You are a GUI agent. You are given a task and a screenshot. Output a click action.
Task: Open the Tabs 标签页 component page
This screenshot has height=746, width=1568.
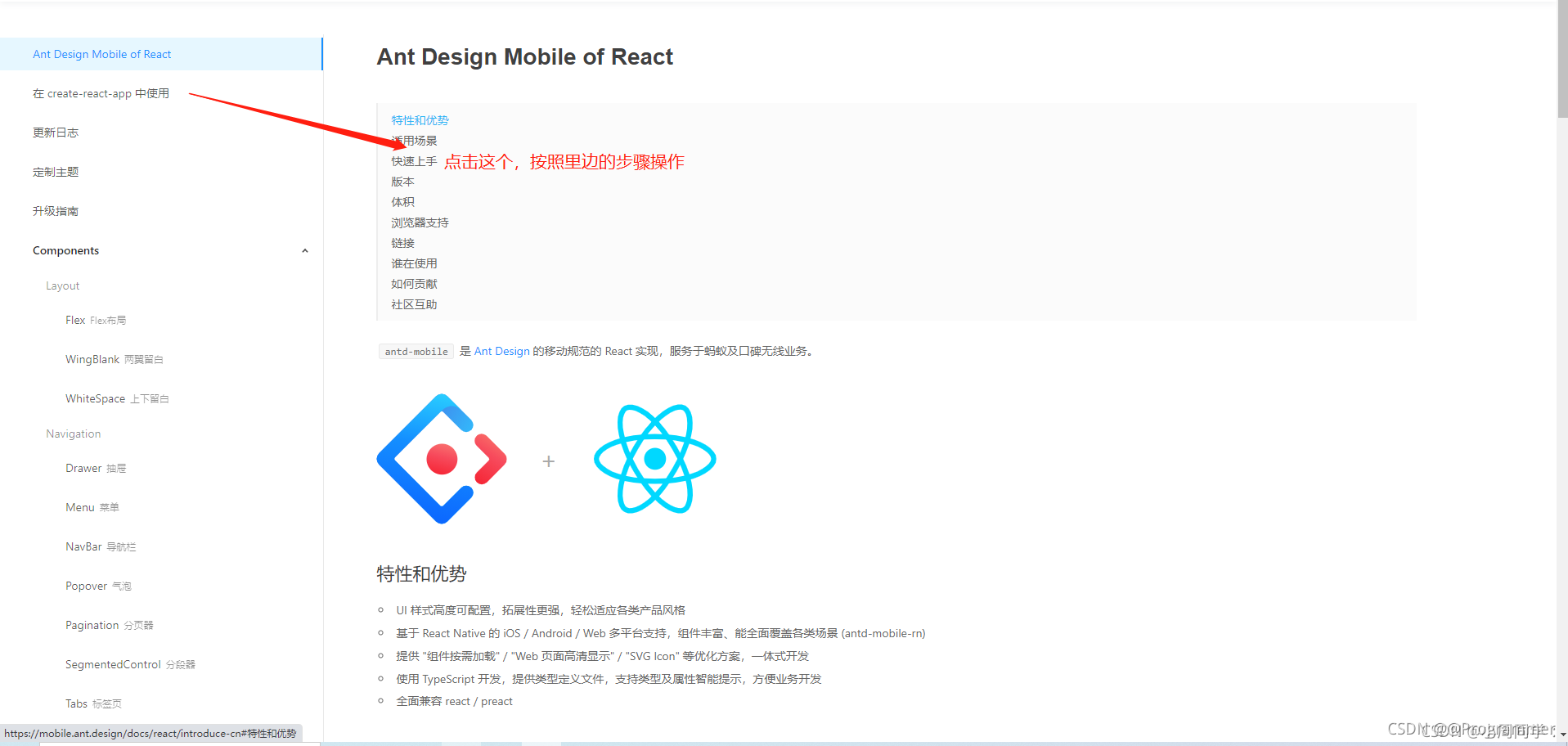(93, 703)
